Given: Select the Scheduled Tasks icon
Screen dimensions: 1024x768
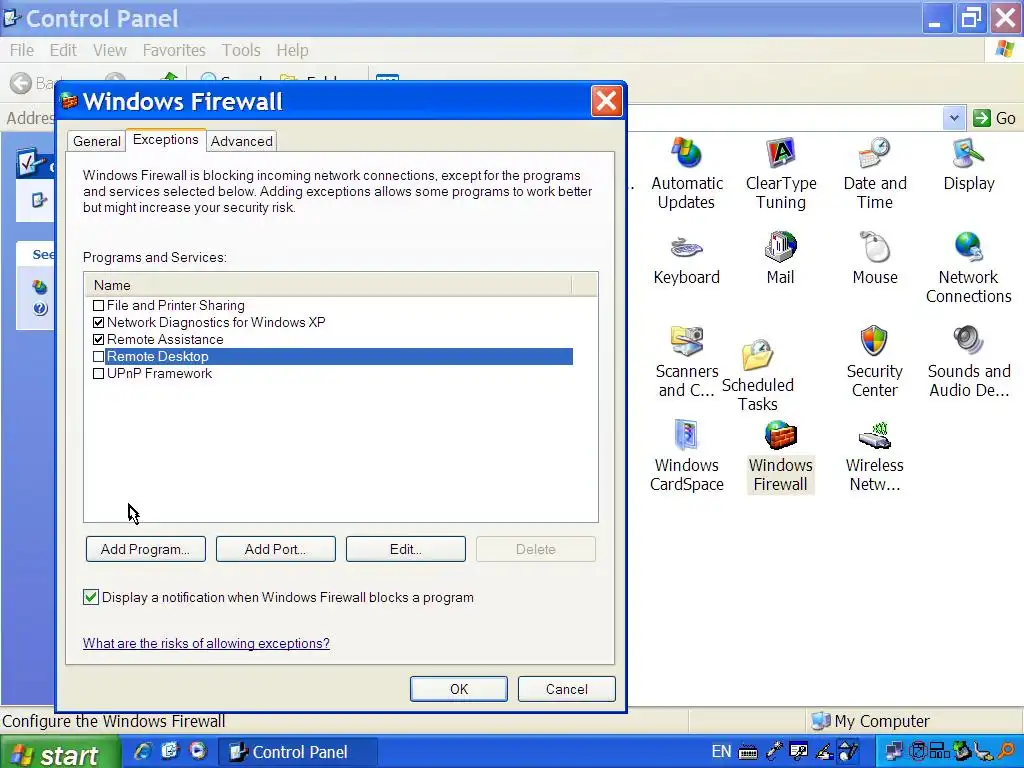Looking at the screenshot, I should (x=758, y=376).
